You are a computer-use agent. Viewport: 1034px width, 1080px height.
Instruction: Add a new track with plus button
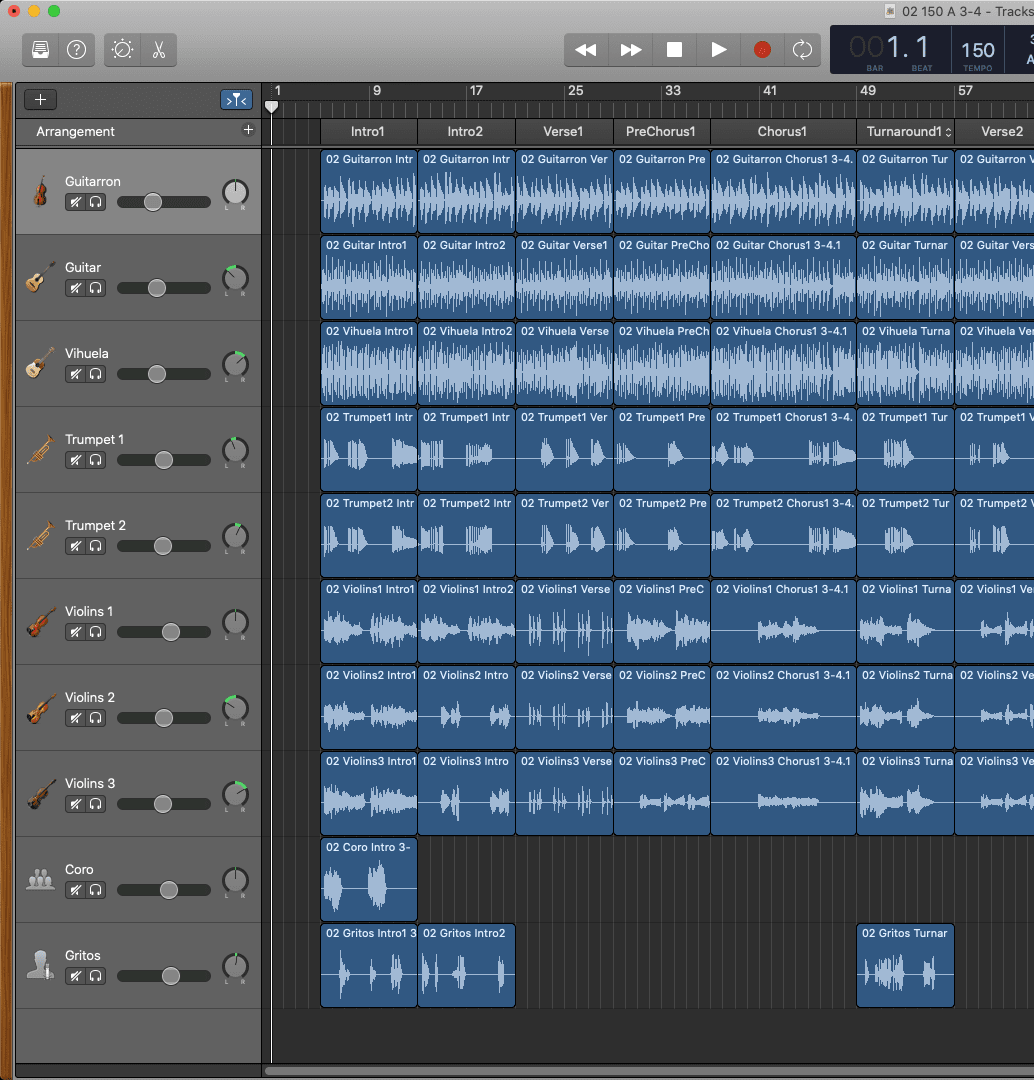41,100
